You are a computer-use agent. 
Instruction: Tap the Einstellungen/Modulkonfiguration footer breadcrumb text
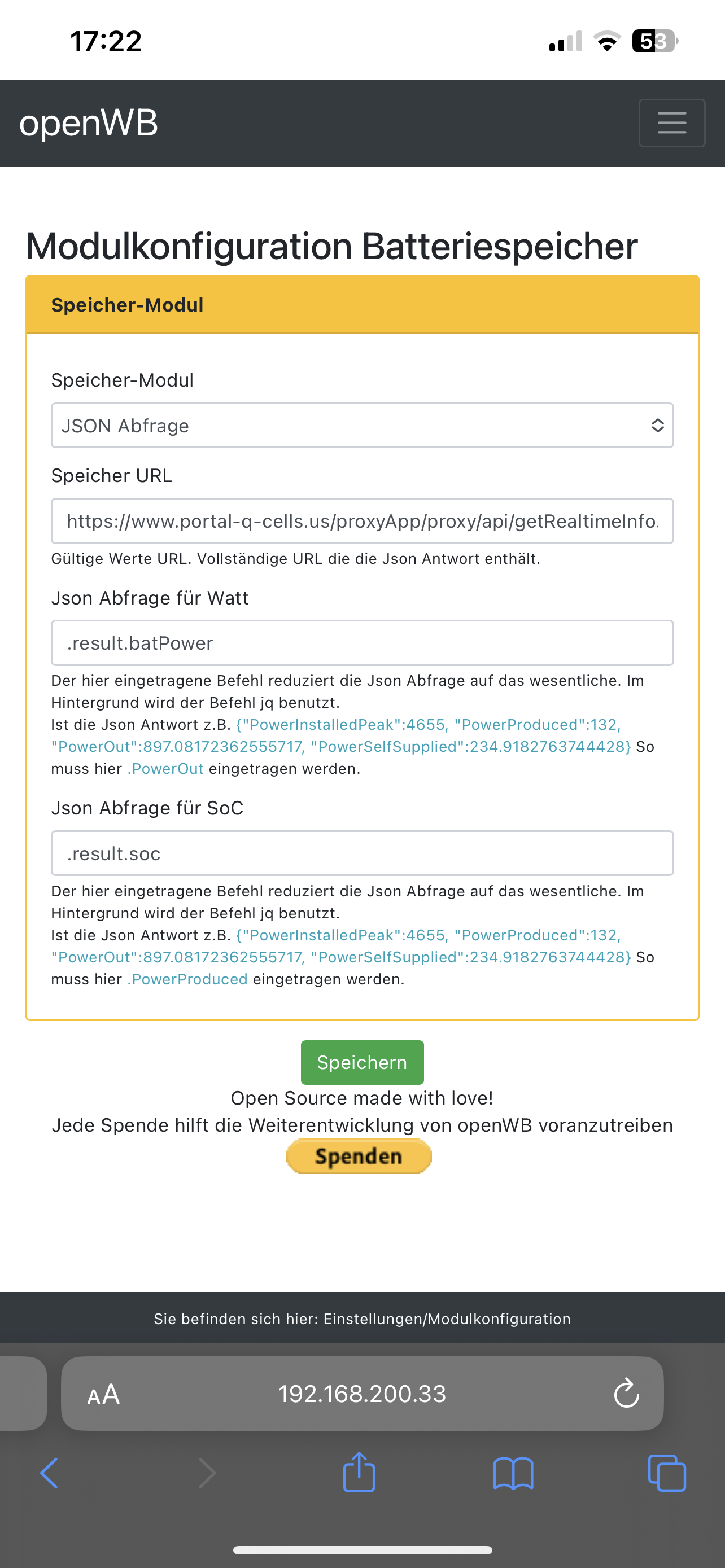click(x=362, y=1319)
